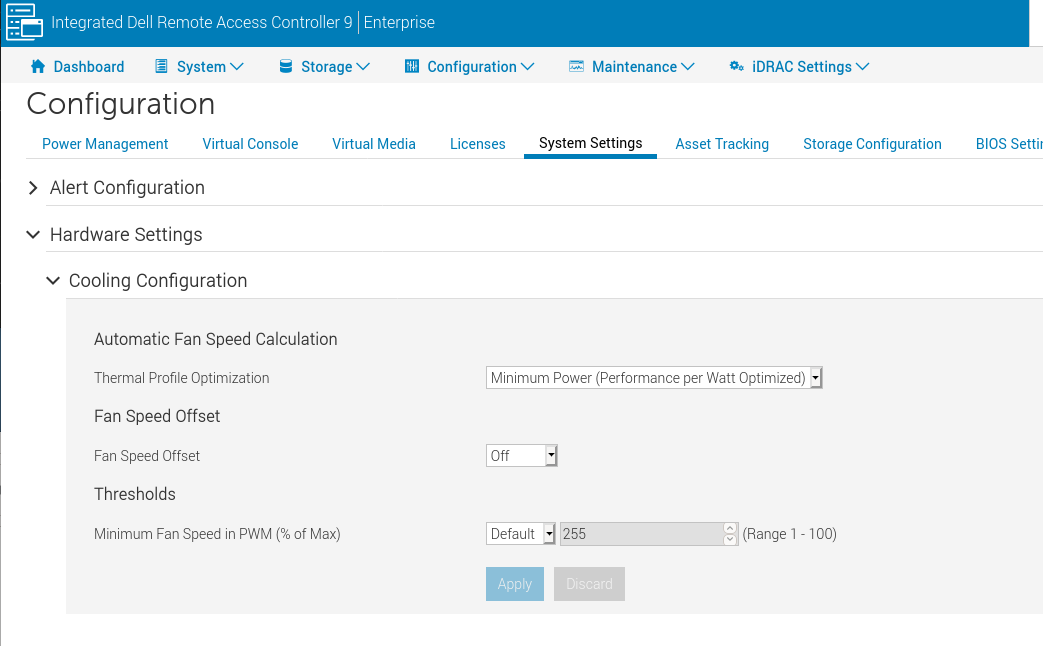
Task: Click the Discard button
Action: (x=589, y=584)
